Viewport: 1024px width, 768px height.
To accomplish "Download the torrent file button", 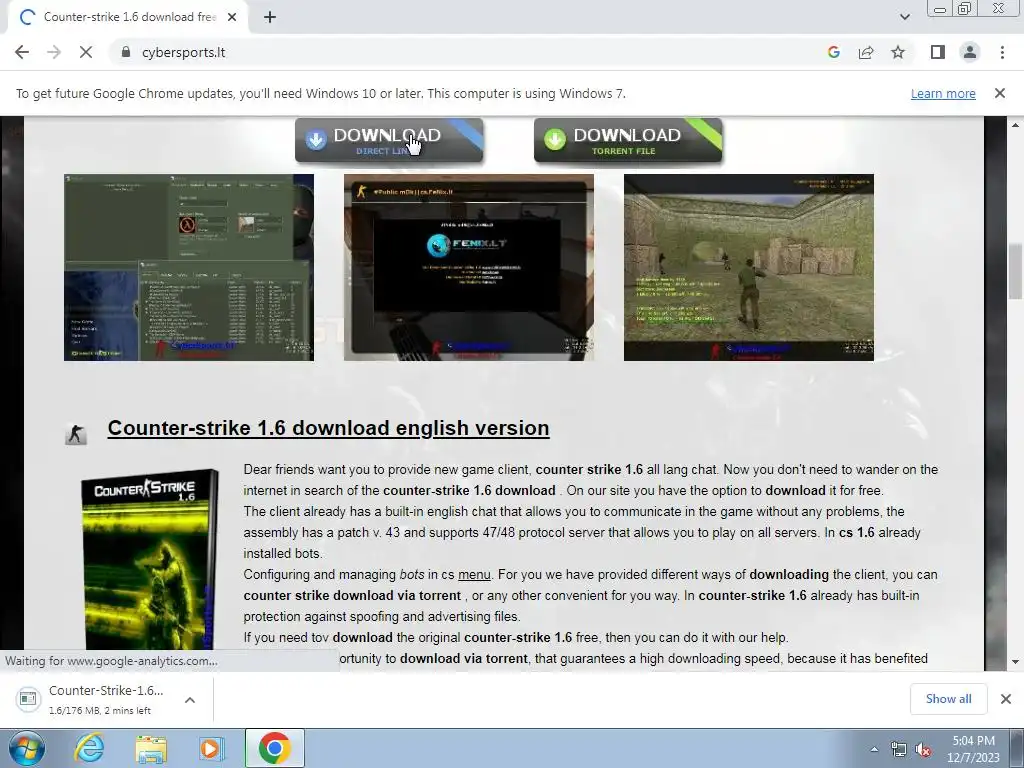I will (628, 140).
